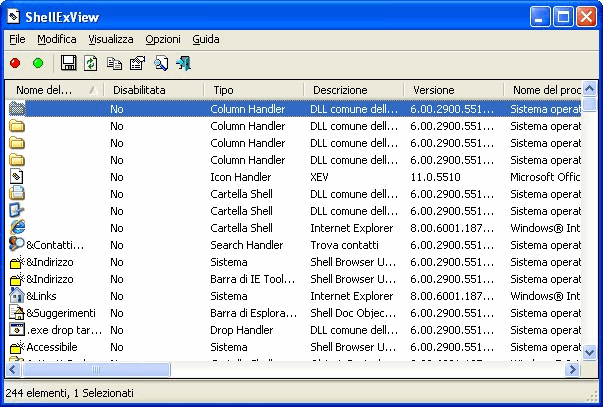Click the exit door toolbar icon

(x=184, y=63)
